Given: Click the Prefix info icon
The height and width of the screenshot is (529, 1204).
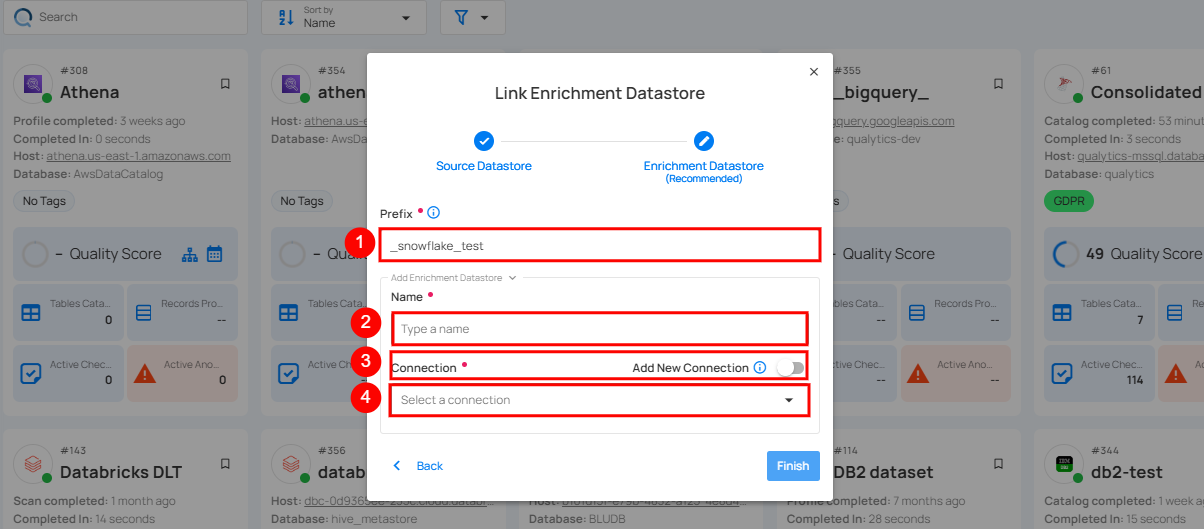Looking at the screenshot, I should pyautogui.click(x=434, y=213).
